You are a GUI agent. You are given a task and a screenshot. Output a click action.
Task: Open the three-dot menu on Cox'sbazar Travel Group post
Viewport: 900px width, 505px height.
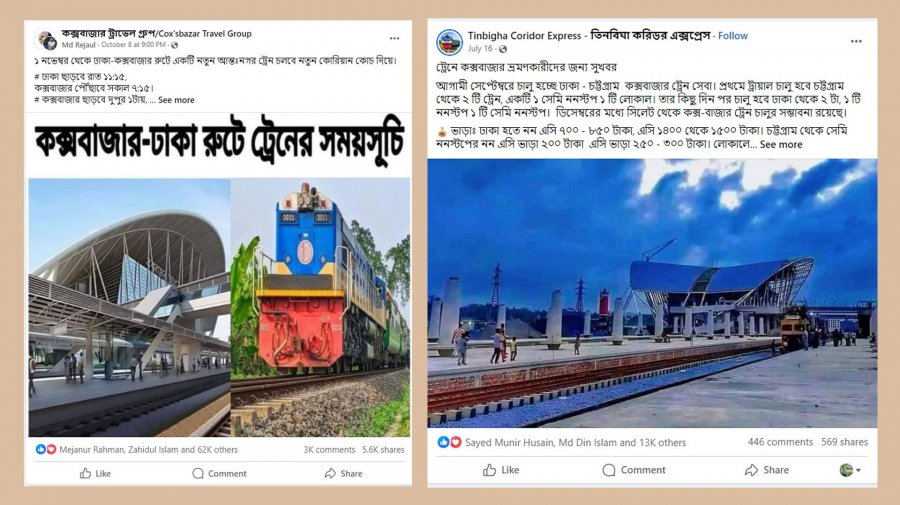tap(394, 38)
